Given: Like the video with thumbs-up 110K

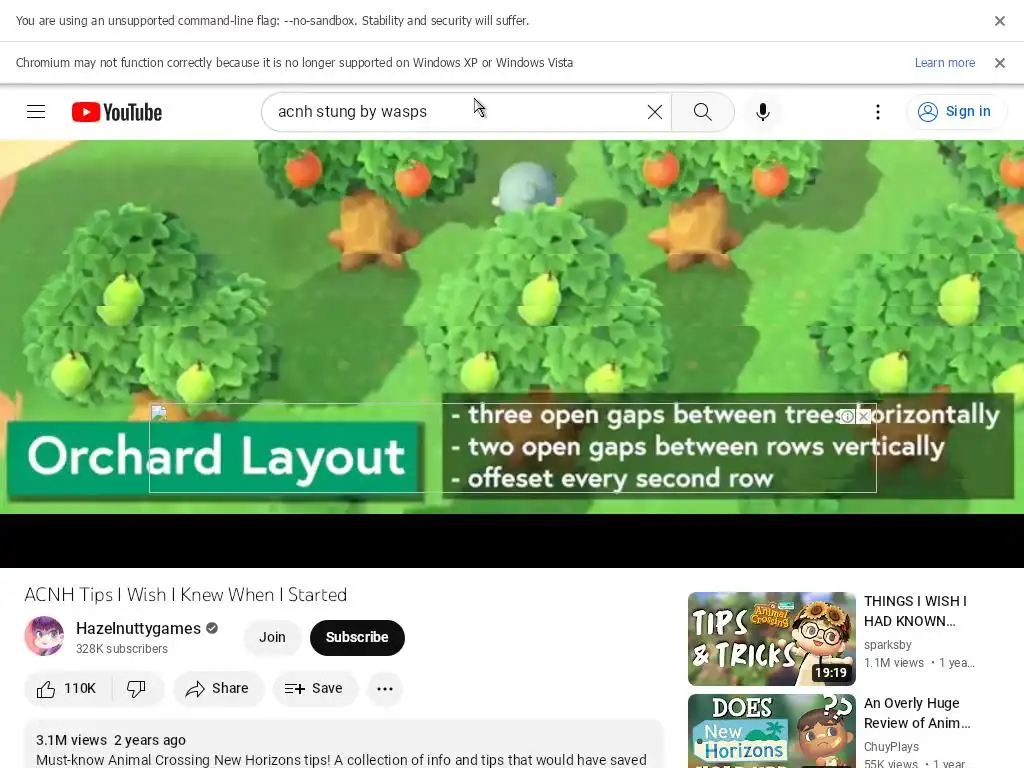Looking at the screenshot, I should tap(67, 688).
